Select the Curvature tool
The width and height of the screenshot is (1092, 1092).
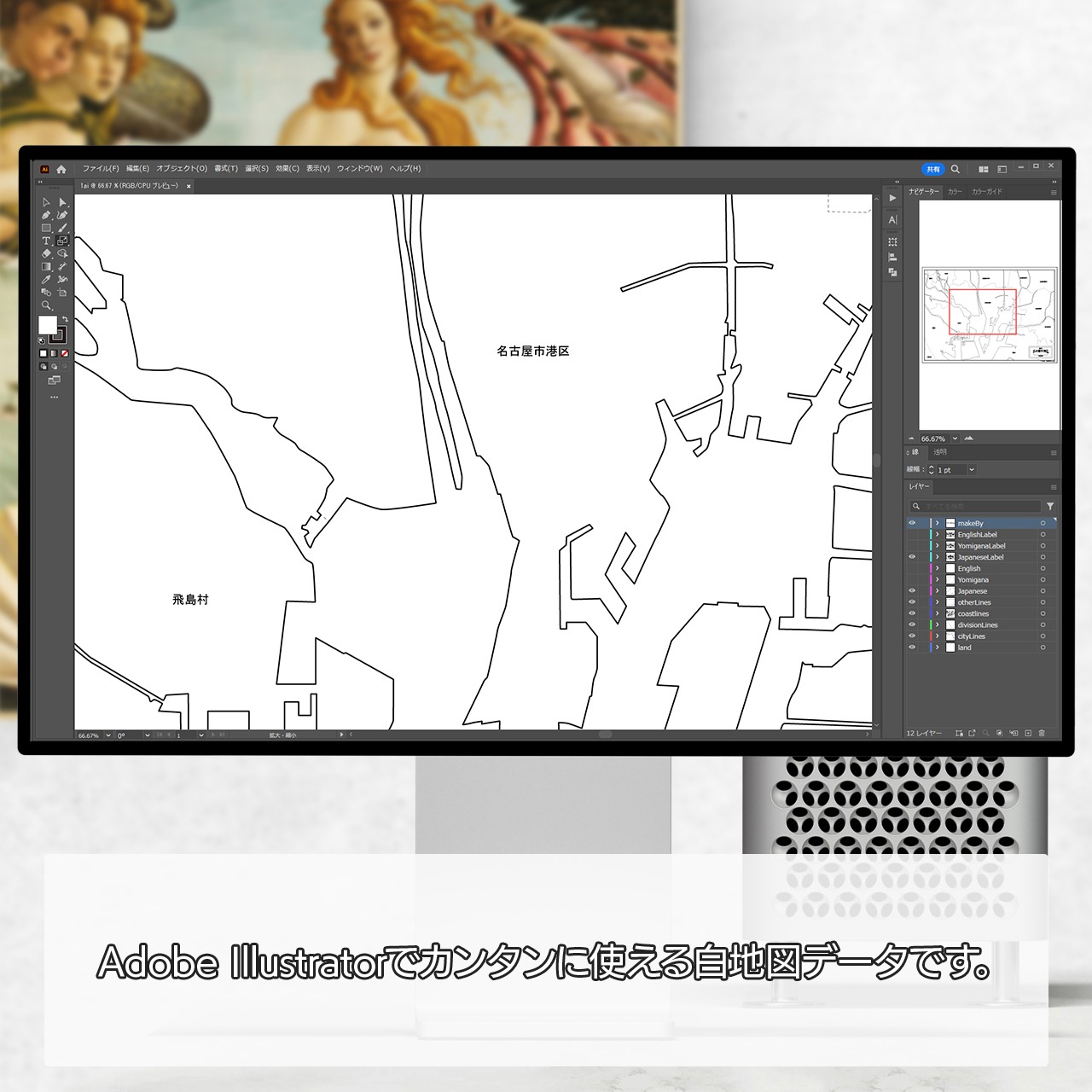62,215
